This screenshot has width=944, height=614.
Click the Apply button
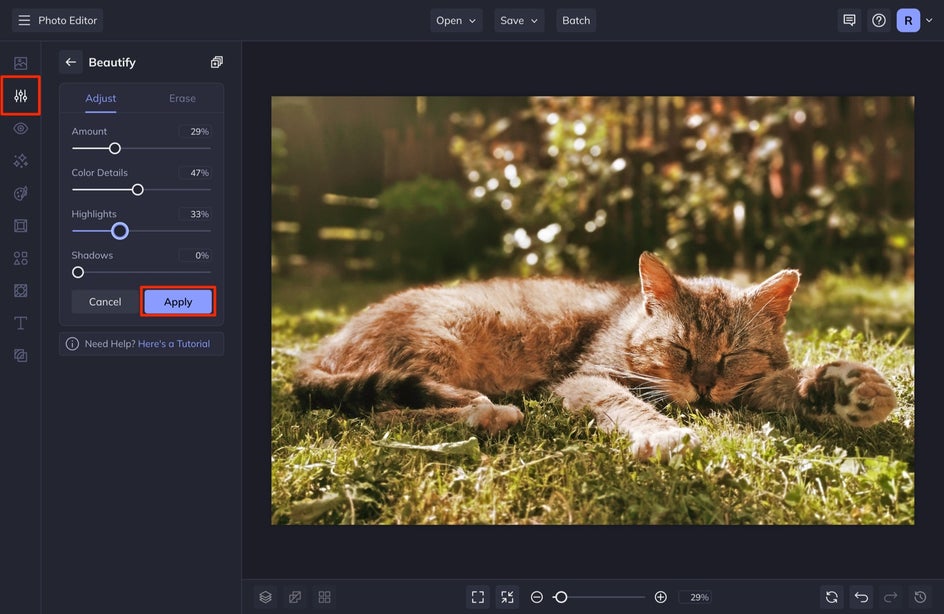[x=178, y=302]
